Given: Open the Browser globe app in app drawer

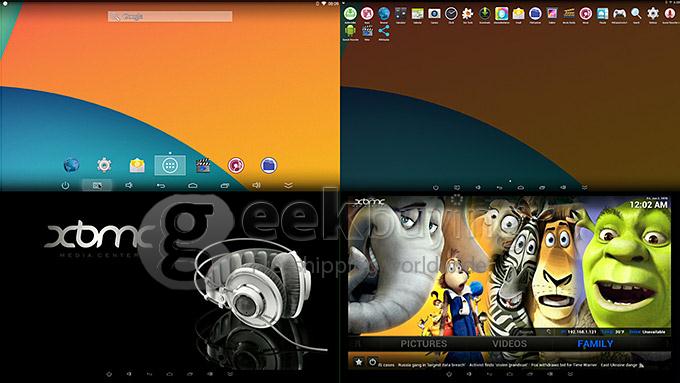Looking at the screenshot, I should (x=384, y=14).
